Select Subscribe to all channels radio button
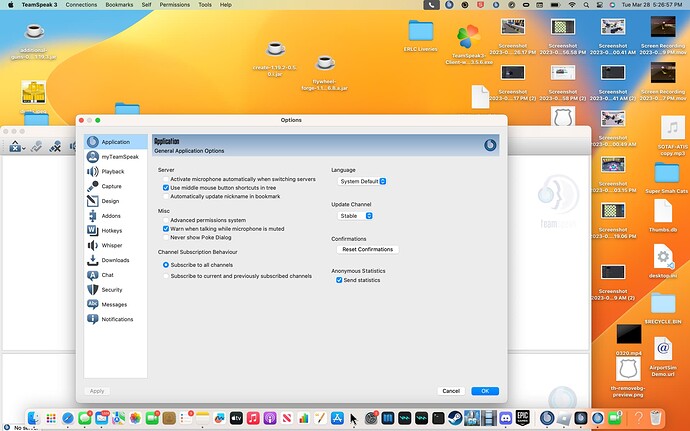Image resolution: width=690 pixels, height=431 pixels. pos(166,265)
